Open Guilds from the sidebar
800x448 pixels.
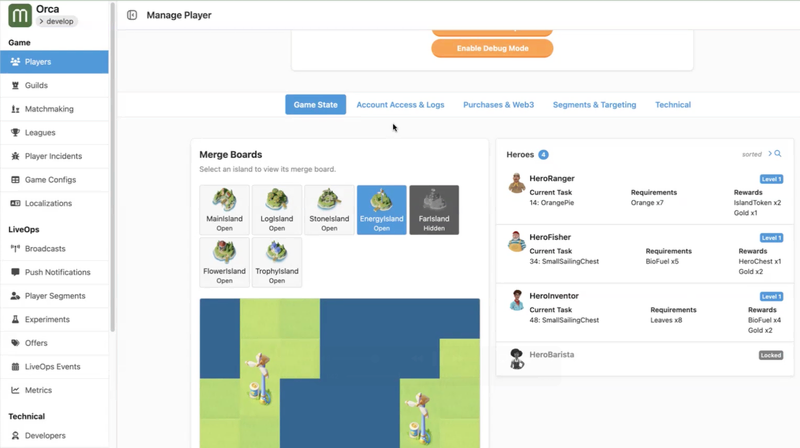(x=36, y=85)
